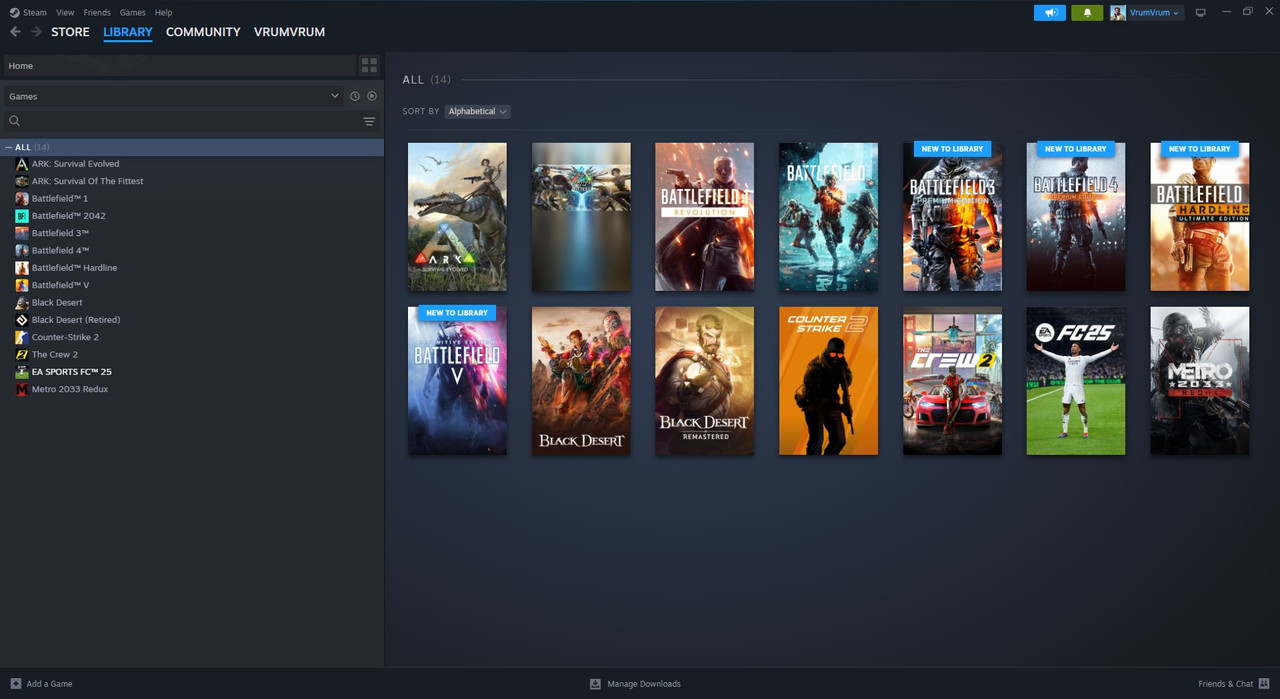Click the back navigation arrow
This screenshot has width=1280, height=699.
tap(15, 32)
